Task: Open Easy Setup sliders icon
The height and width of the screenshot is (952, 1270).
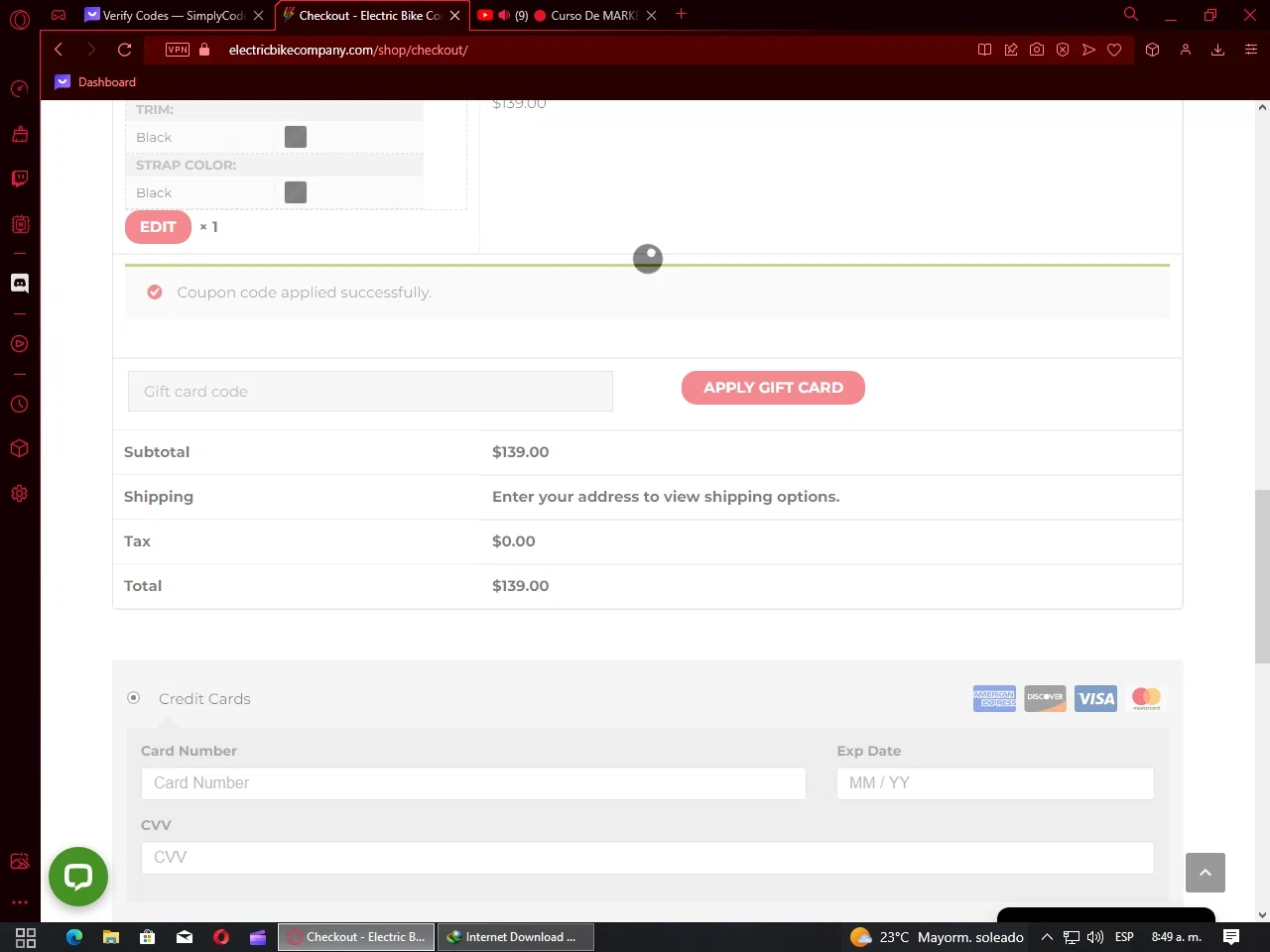Action: point(1250,50)
